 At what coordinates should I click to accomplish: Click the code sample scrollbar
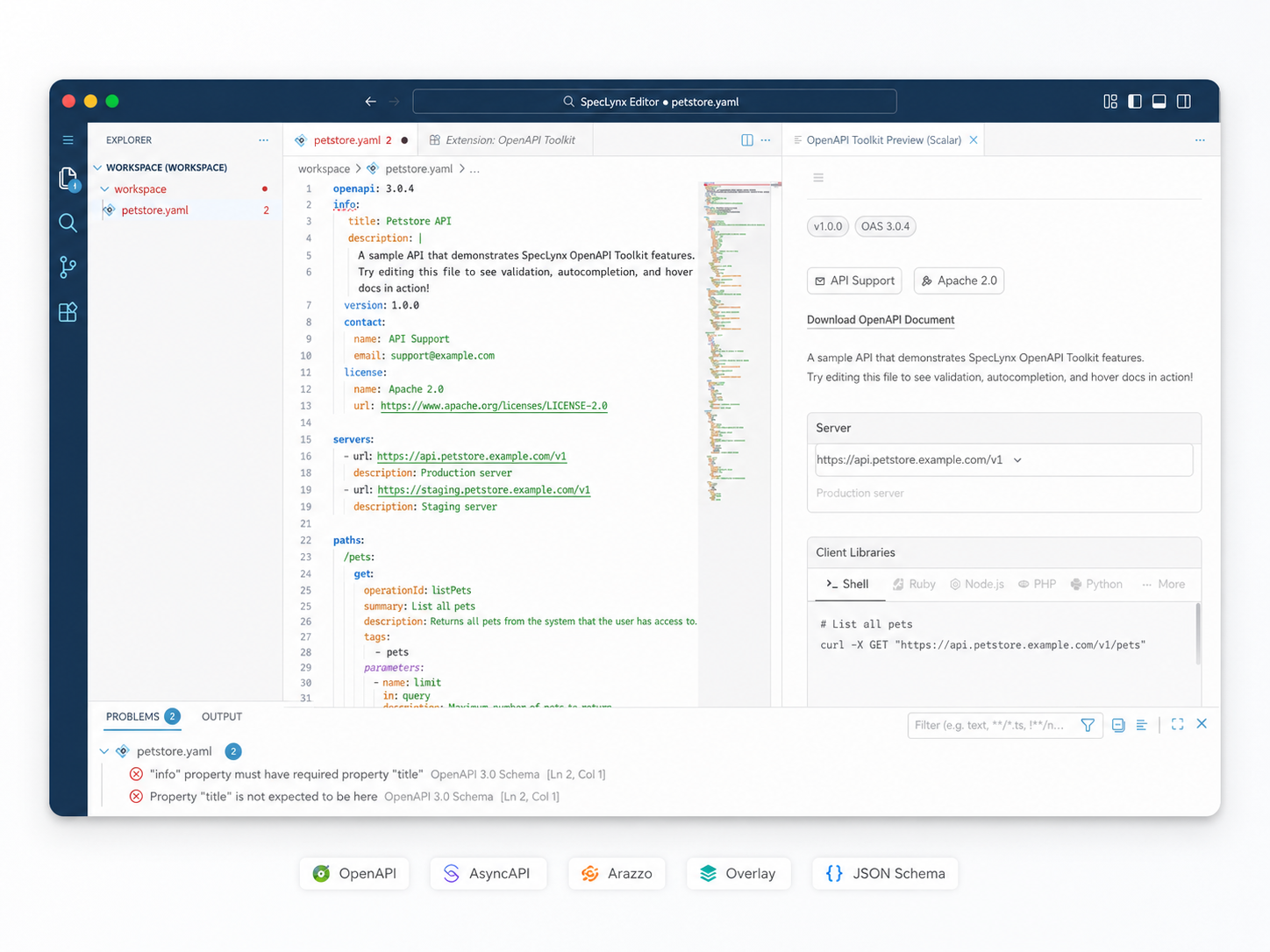click(x=1198, y=635)
